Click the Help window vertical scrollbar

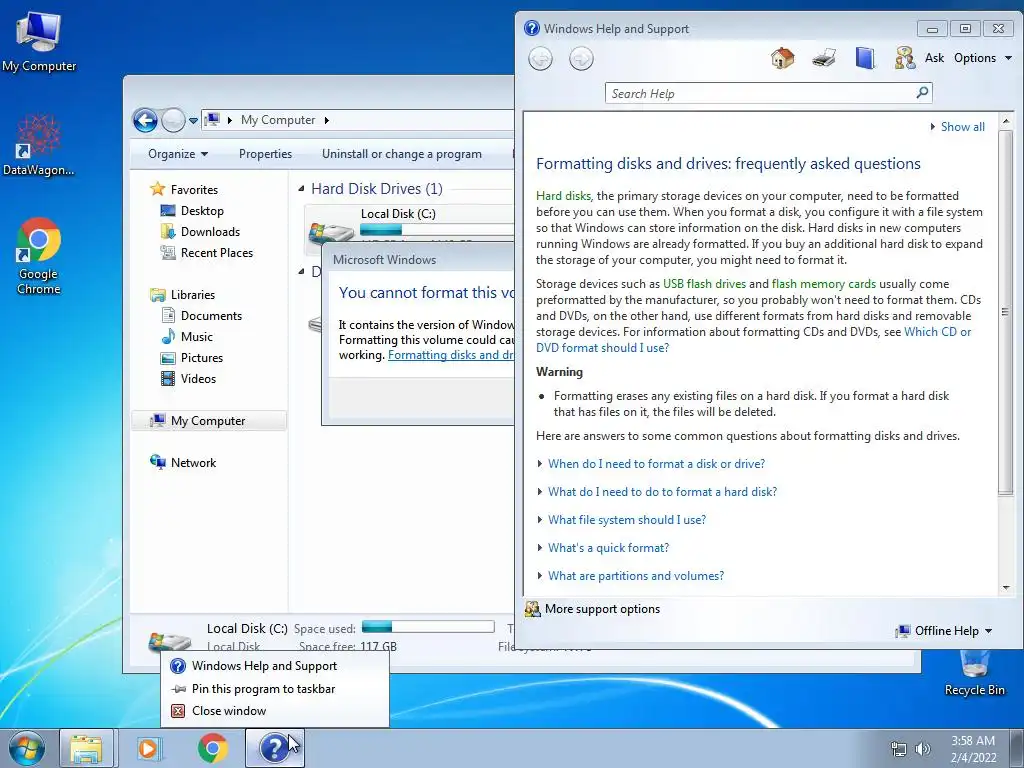pos(1006,312)
